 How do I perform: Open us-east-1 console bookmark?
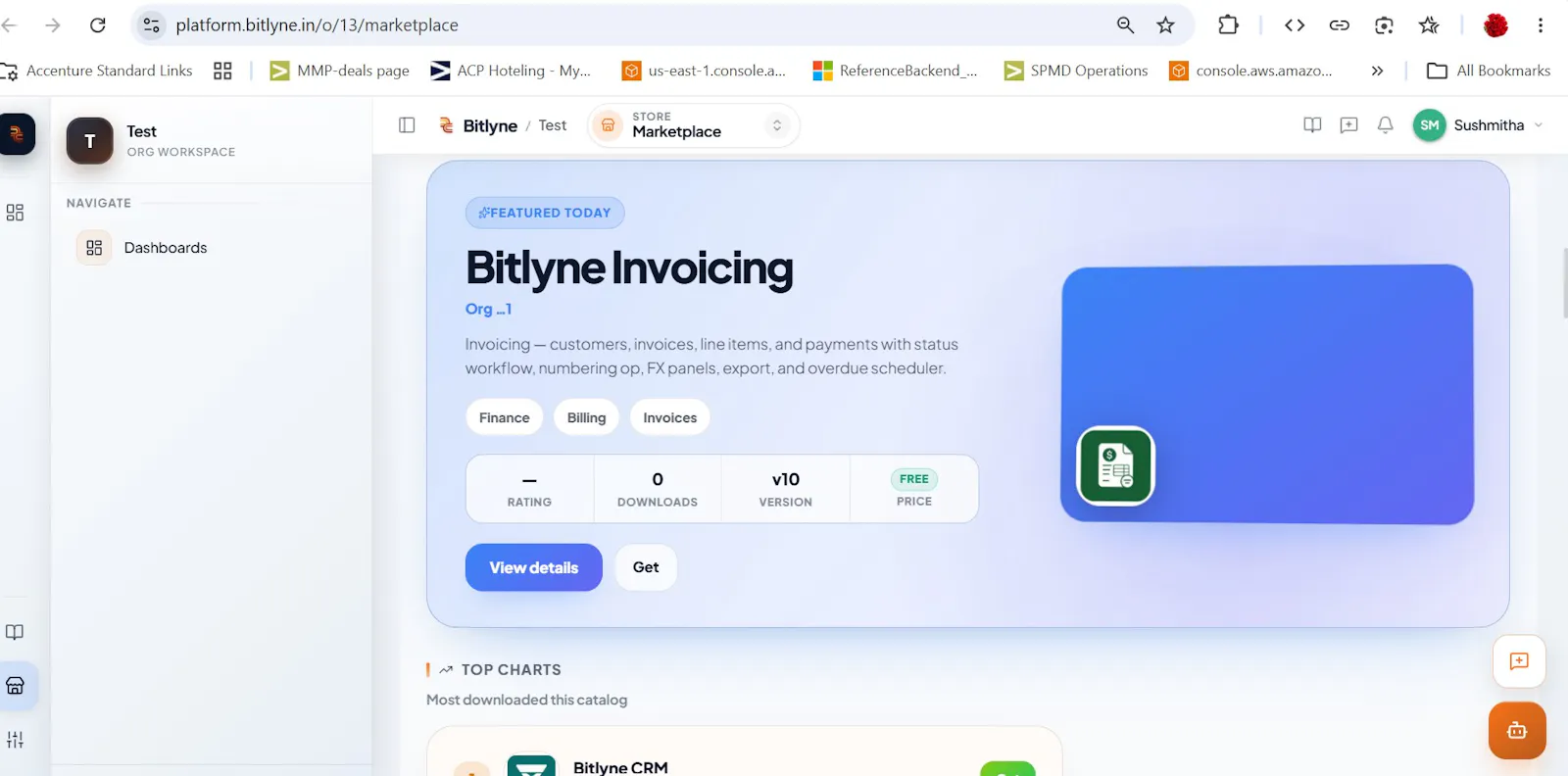click(x=704, y=71)
